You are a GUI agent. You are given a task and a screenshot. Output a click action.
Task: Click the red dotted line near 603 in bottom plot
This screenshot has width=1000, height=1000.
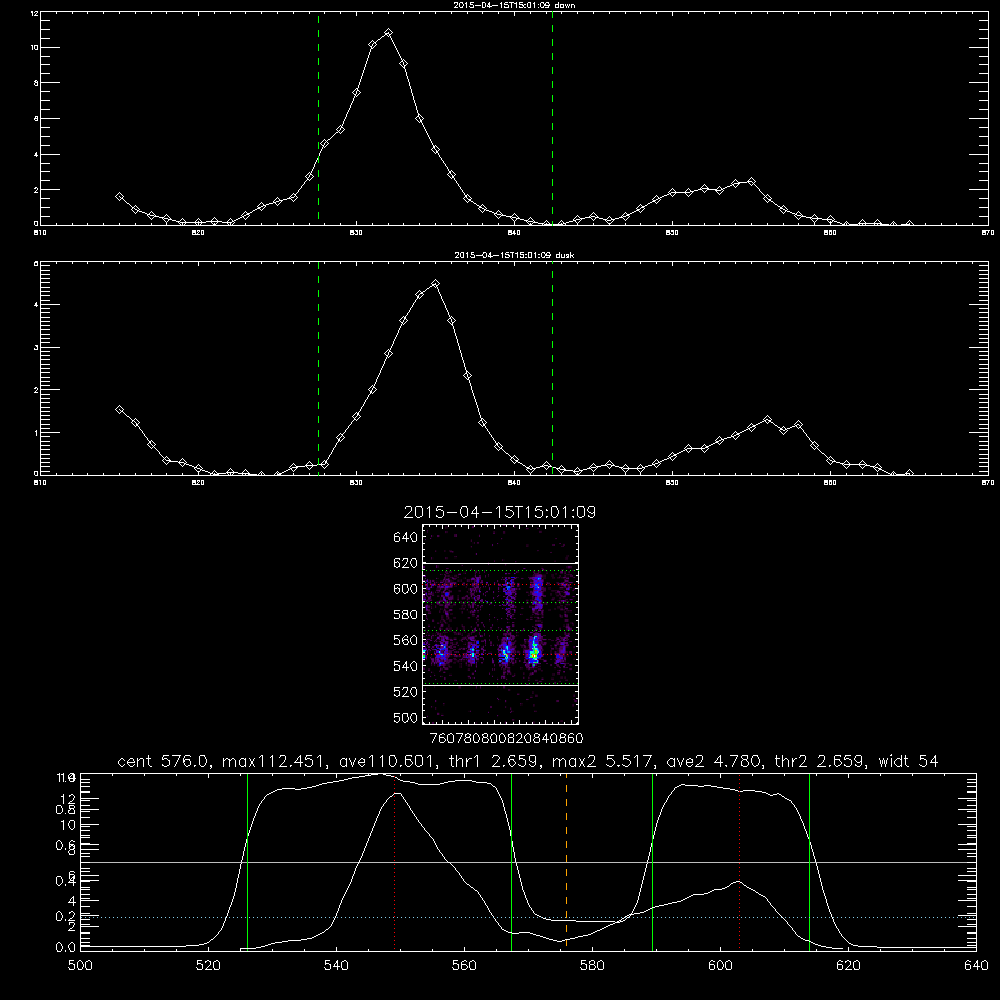click(x=740, y=861)
